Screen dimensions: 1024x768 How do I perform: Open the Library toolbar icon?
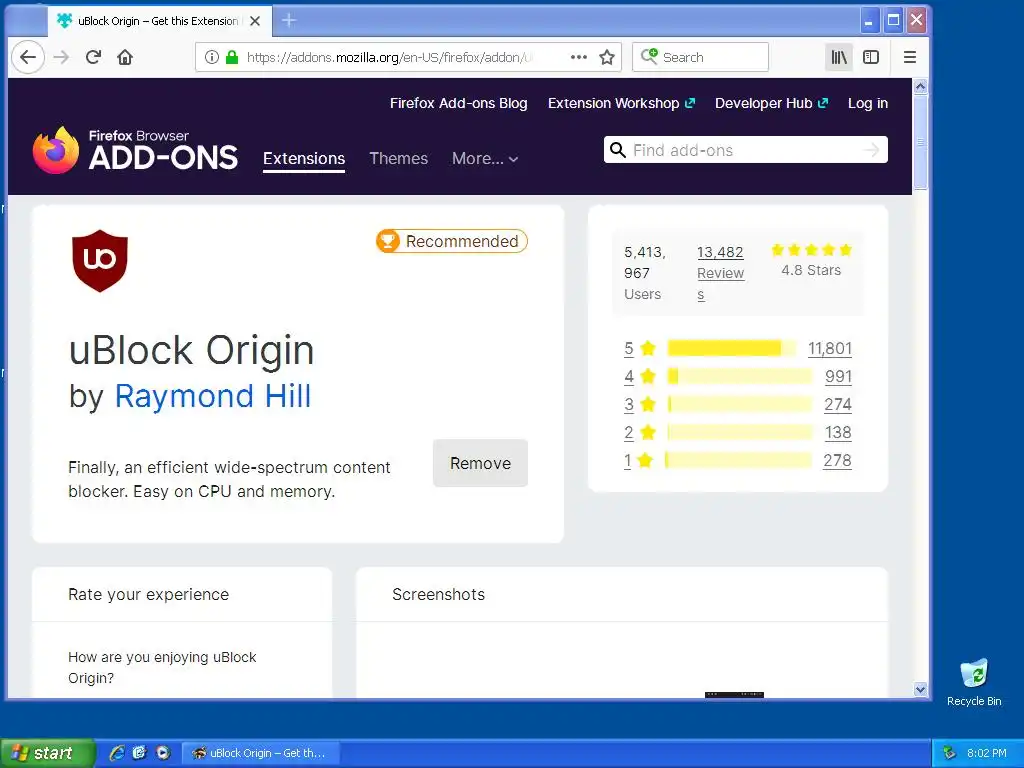pos(839,57)
